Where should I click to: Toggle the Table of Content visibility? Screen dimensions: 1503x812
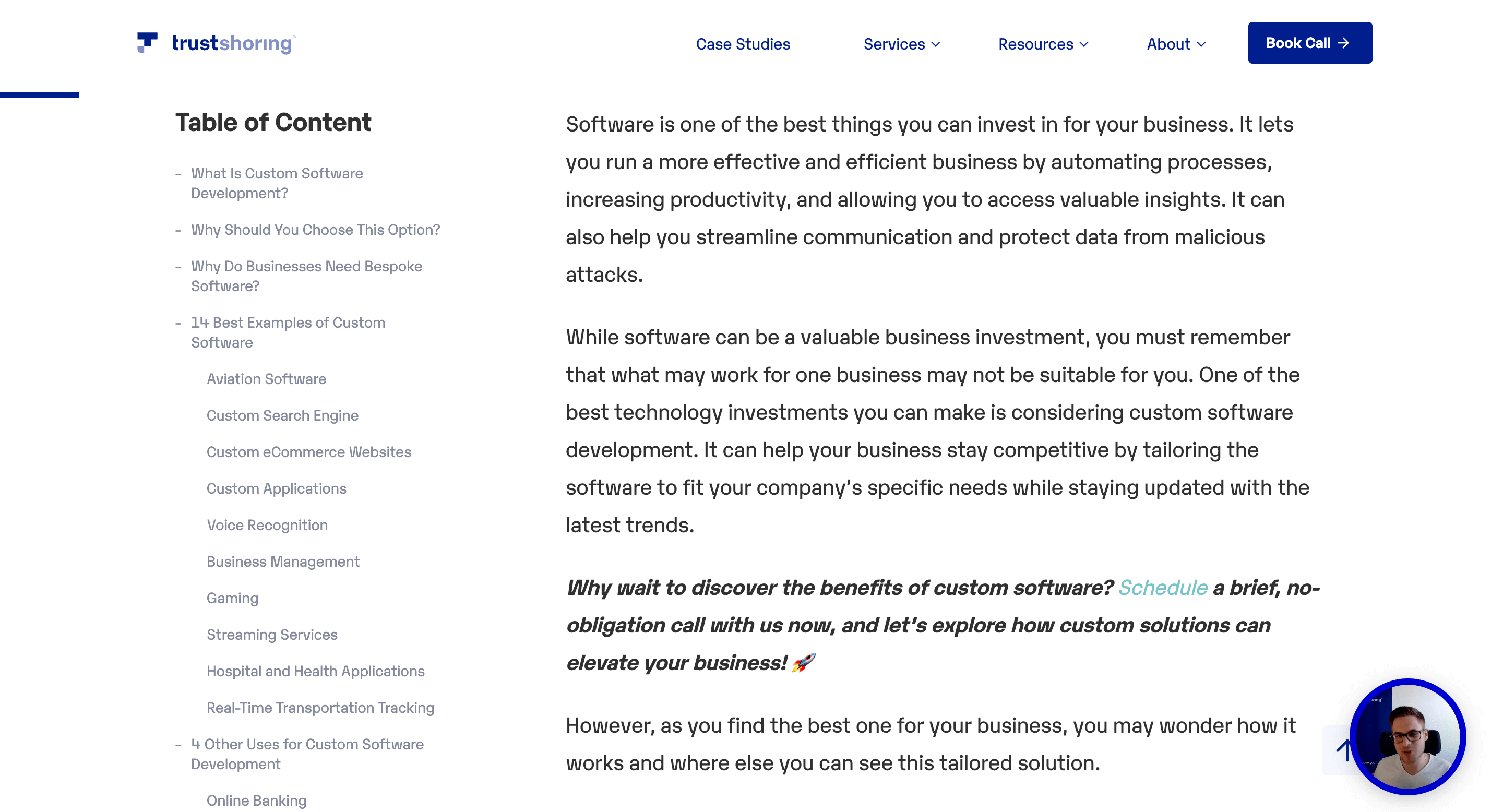point(273,121)
